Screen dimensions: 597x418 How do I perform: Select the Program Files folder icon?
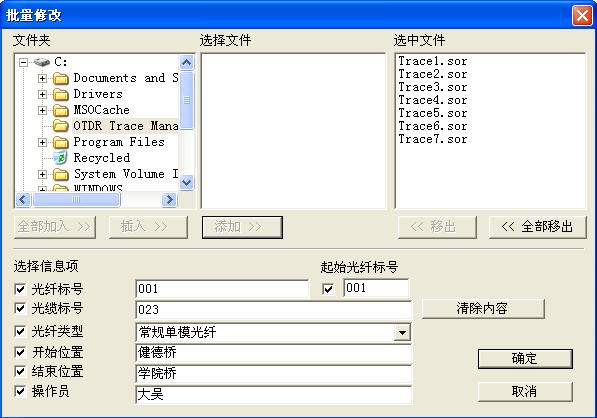61,142
